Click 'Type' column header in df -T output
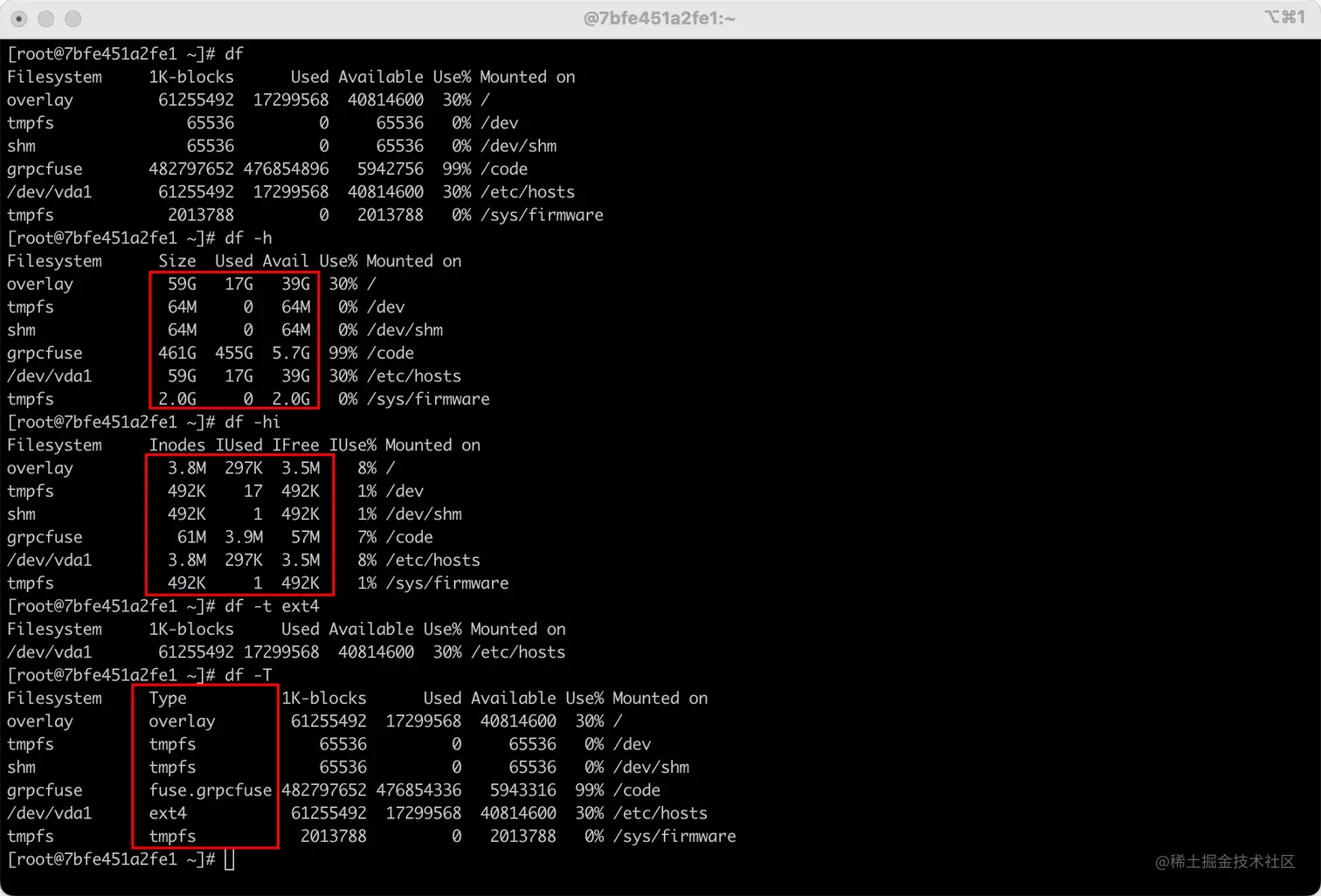 click(x=168, y=699)
